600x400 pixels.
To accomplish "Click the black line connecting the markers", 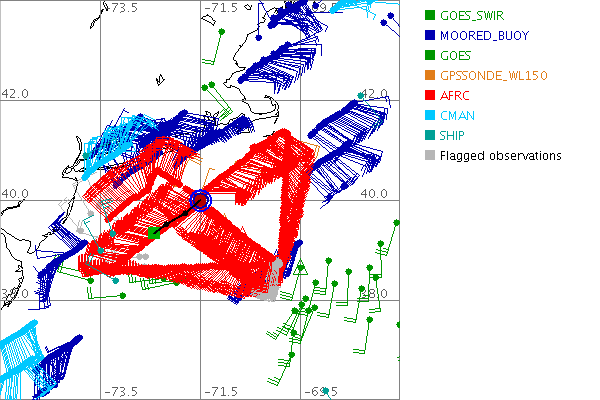I will tap(177, 217).
